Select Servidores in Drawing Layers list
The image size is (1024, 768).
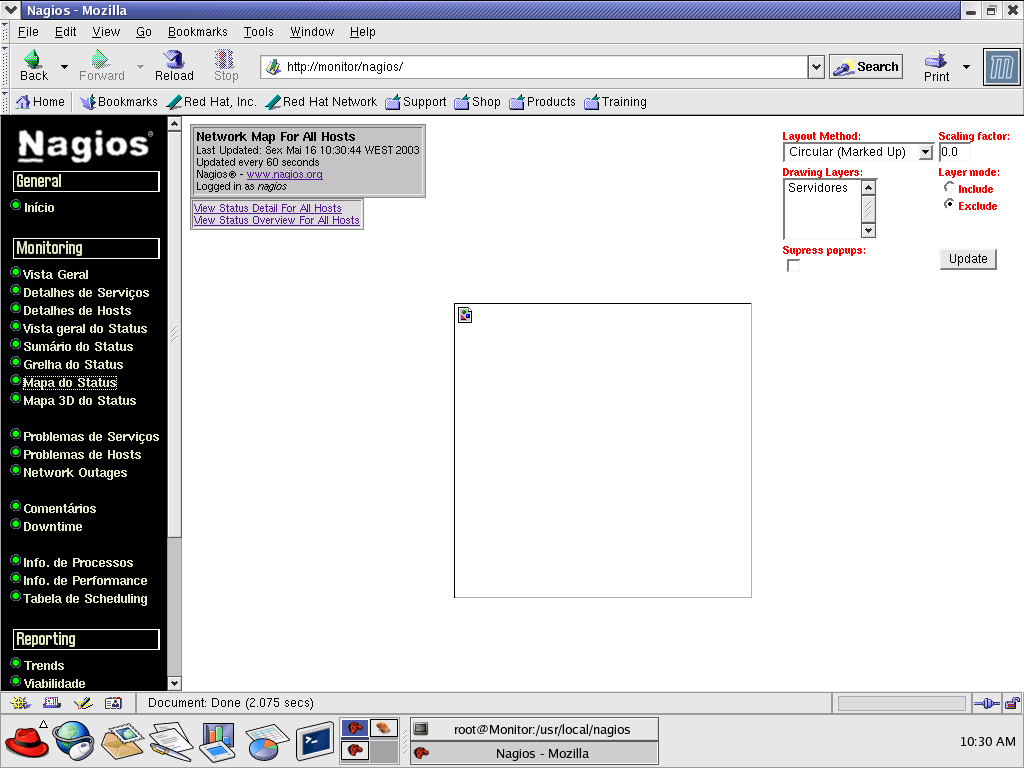pyautogui.click(x=818, y=188)
